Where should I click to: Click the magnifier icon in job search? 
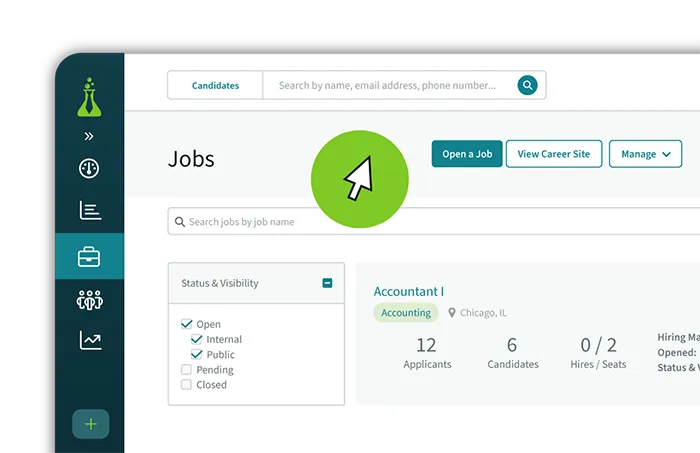(x=179, y=222)
